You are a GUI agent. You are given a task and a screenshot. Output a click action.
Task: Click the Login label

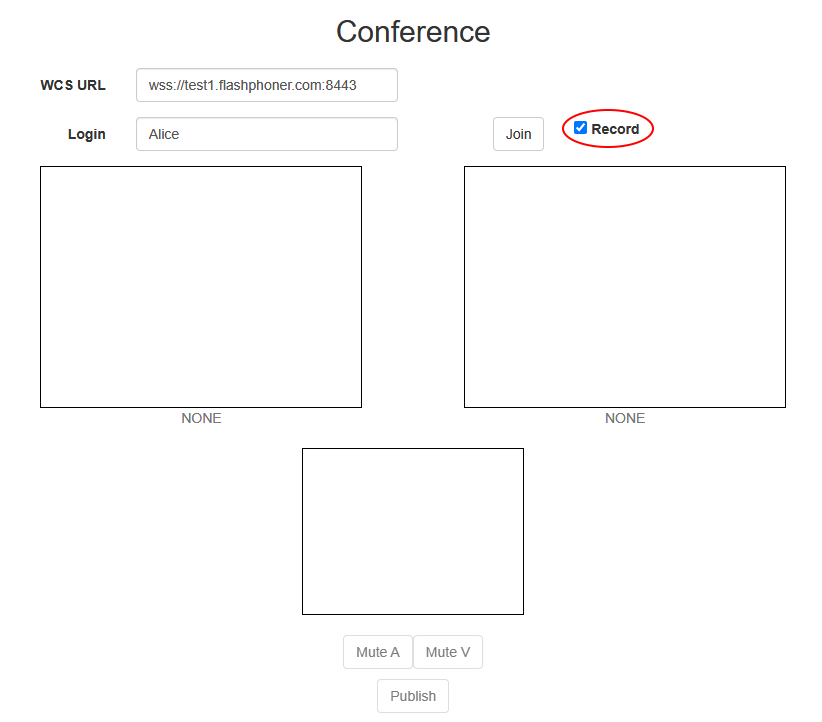(x=87, y=134)
